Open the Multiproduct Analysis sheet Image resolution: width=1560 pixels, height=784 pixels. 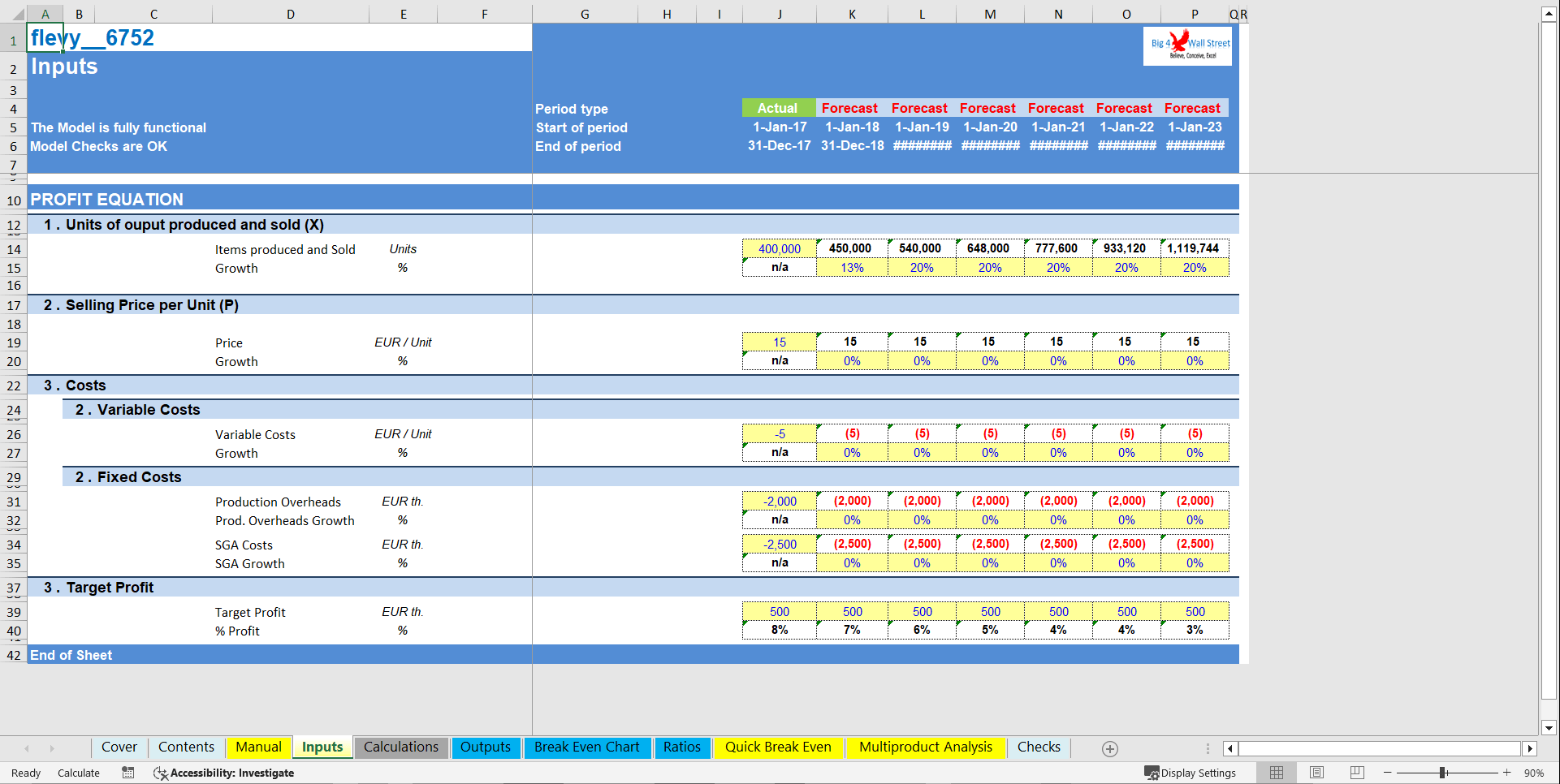tap(926, 747)
